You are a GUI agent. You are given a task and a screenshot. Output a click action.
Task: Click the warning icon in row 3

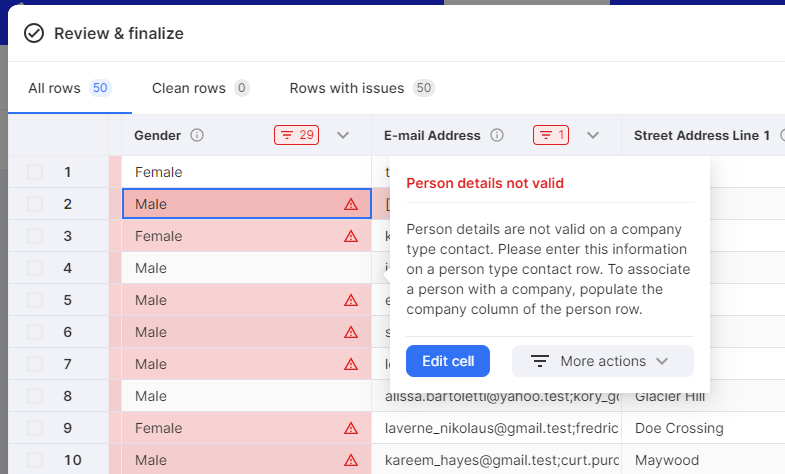coord(351,236)
